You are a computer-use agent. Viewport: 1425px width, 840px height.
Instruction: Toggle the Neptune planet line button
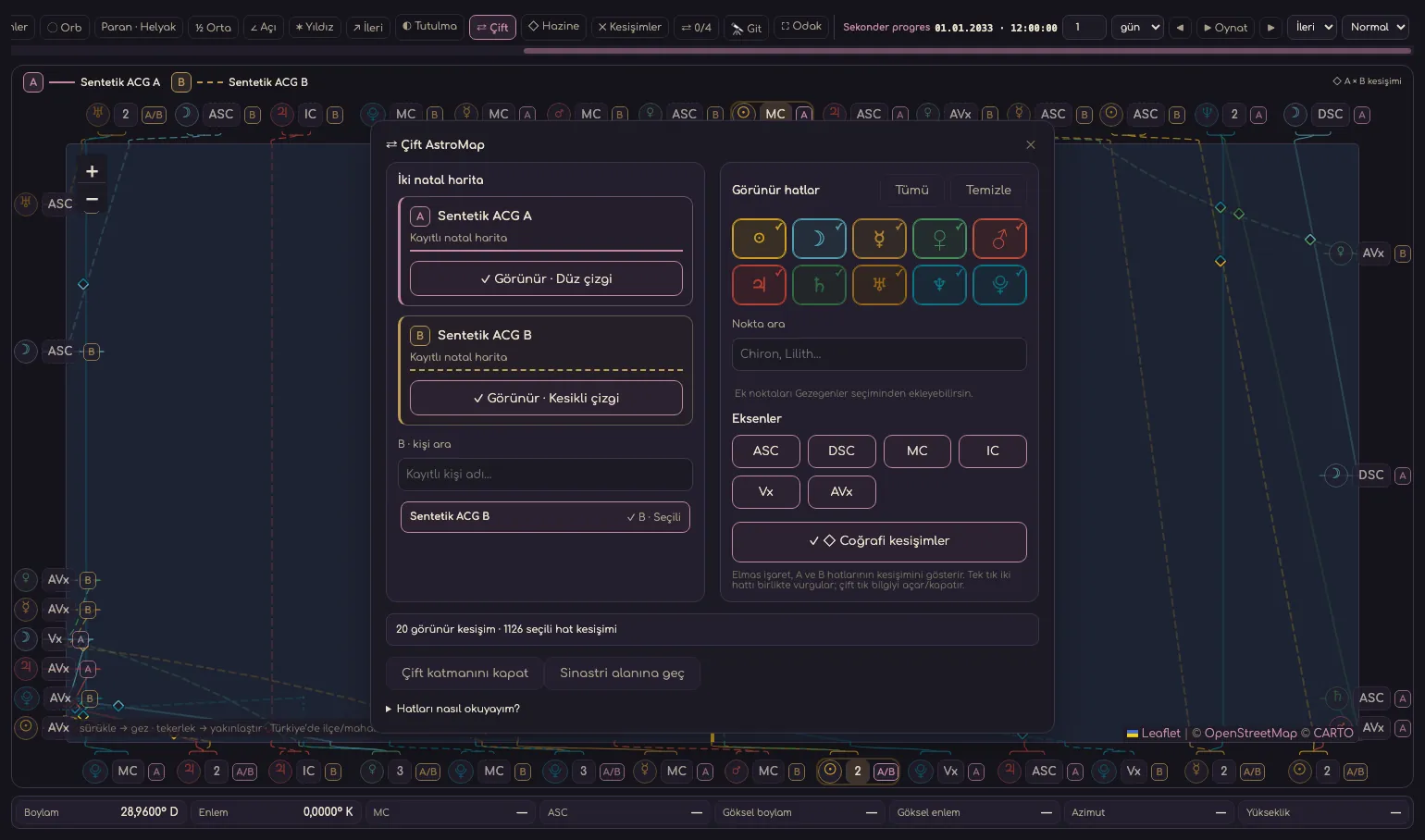tap(939, 285)
